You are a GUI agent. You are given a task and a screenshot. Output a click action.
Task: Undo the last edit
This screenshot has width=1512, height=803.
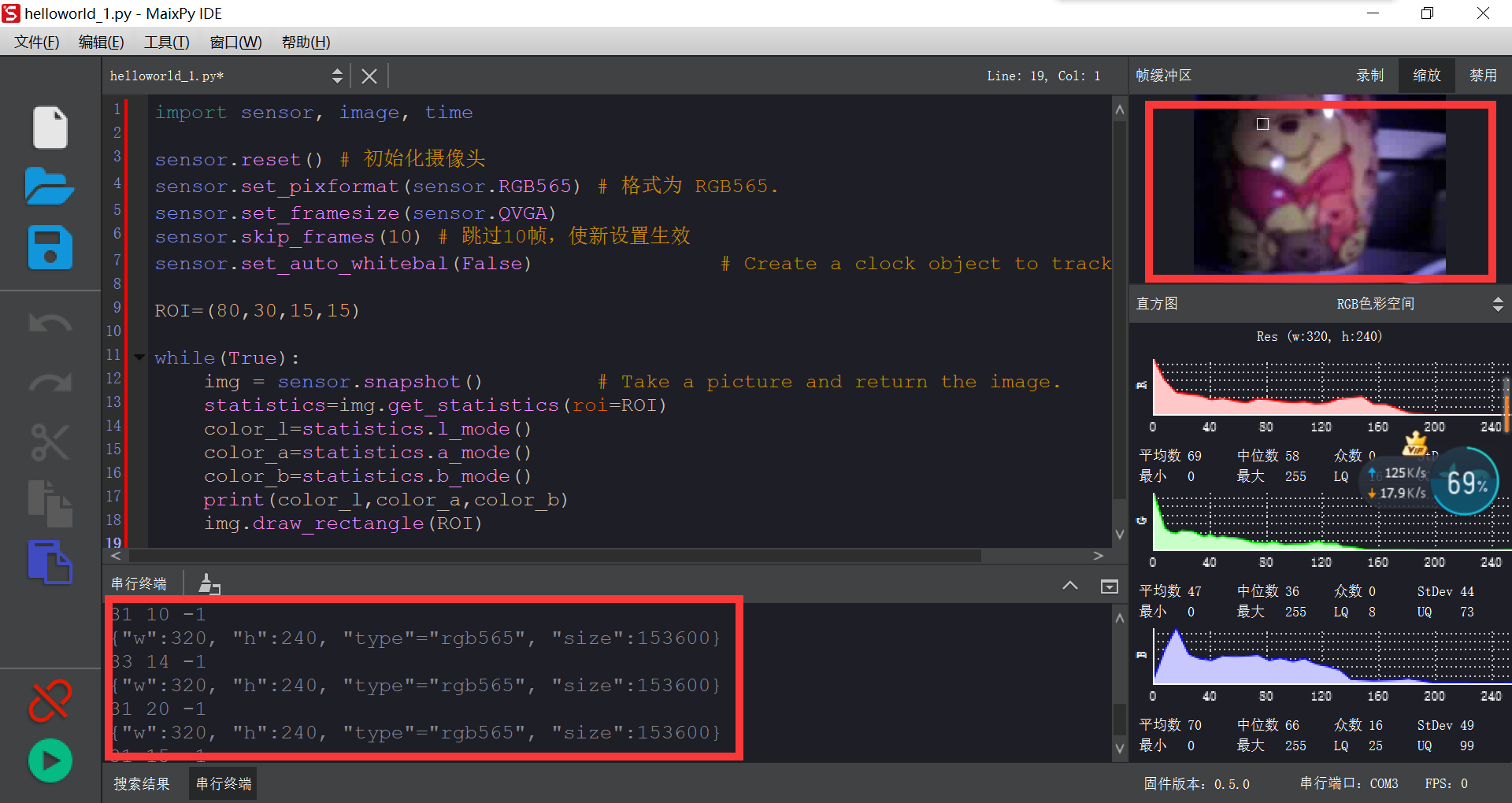50,323
